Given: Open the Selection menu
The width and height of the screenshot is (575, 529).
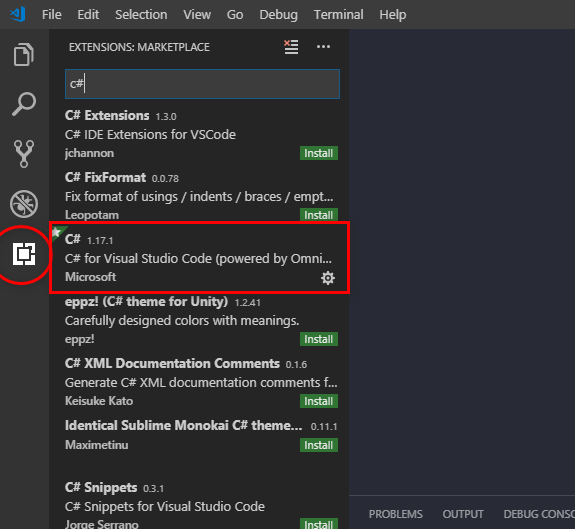Looking at the screenshot, I should click(141, 15).
